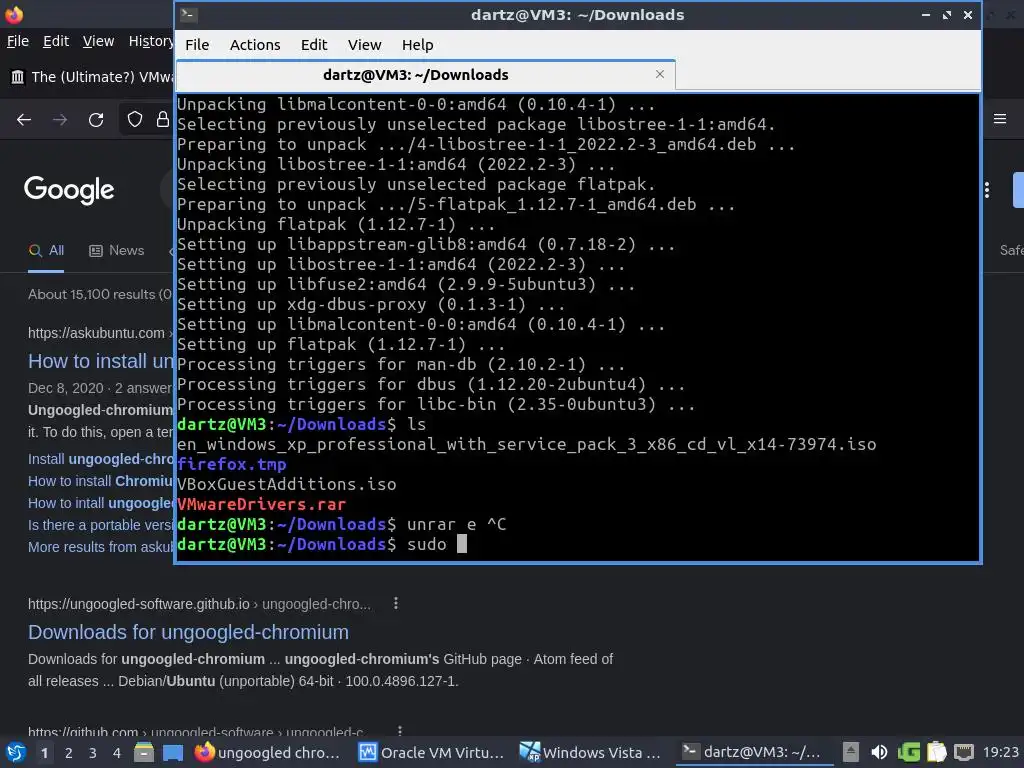1024x768 pixels.
Task: Click the terminal icon in terminal title bar
Action: tap(189, 14)
